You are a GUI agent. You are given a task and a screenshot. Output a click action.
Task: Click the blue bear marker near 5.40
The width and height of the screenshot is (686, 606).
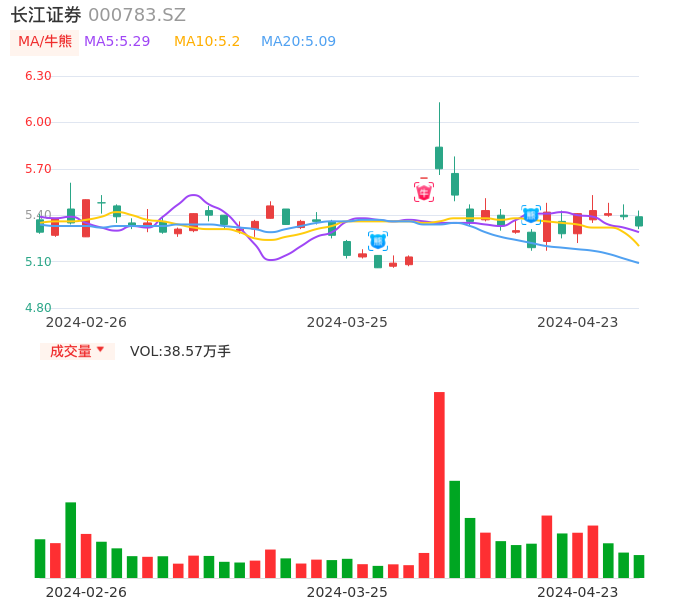pyautogui.click(x=531, y=215)
